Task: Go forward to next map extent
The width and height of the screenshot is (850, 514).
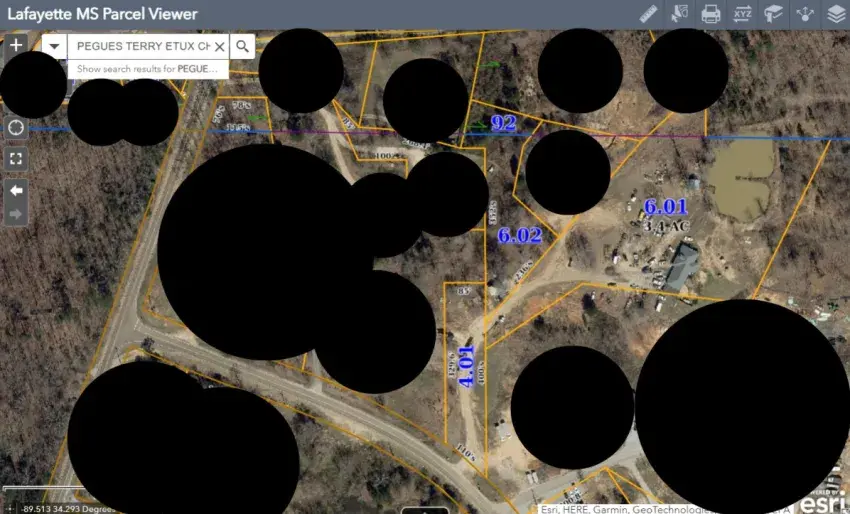Action: tap(16, 213)
